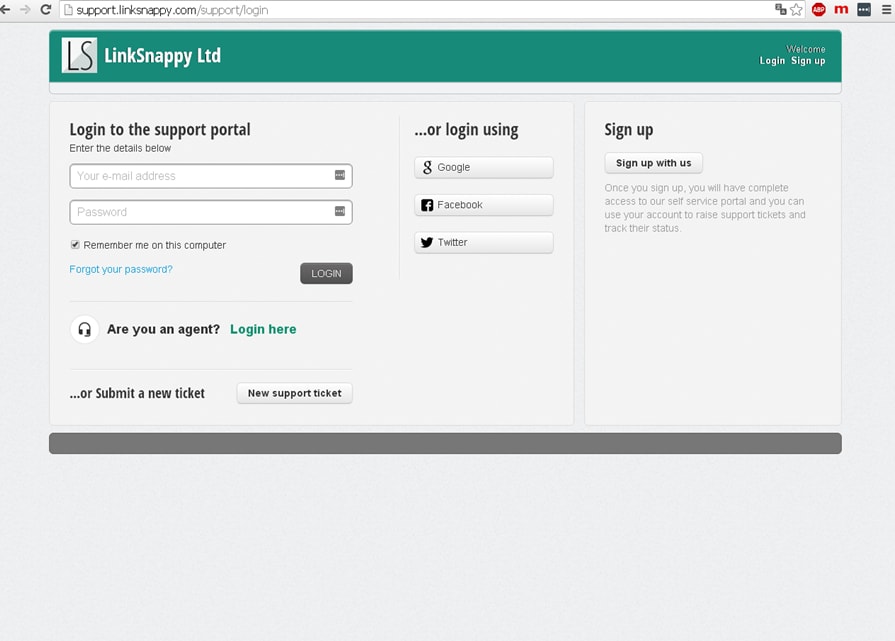Click the '...or login using' heading

tap(466, 130)
